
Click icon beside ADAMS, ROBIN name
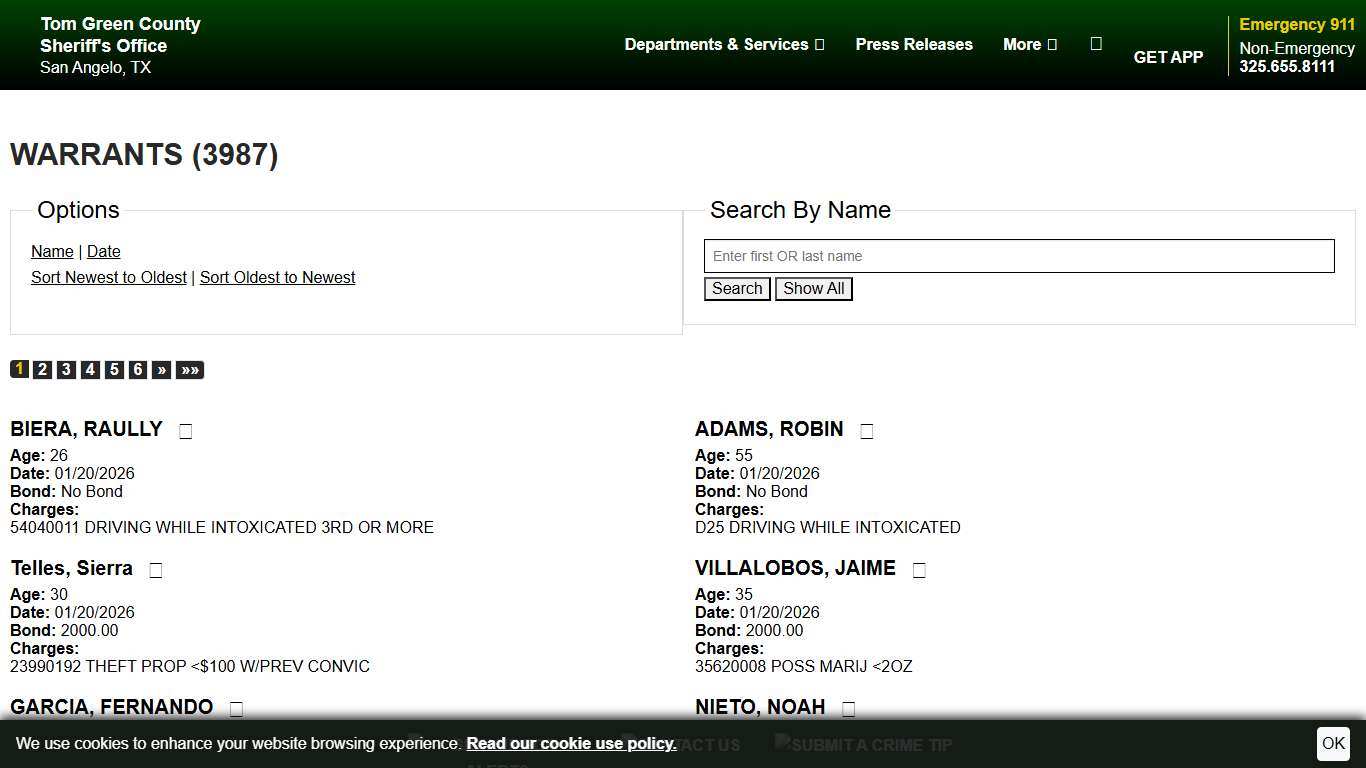pyautogui.click(x=867, y=431)
